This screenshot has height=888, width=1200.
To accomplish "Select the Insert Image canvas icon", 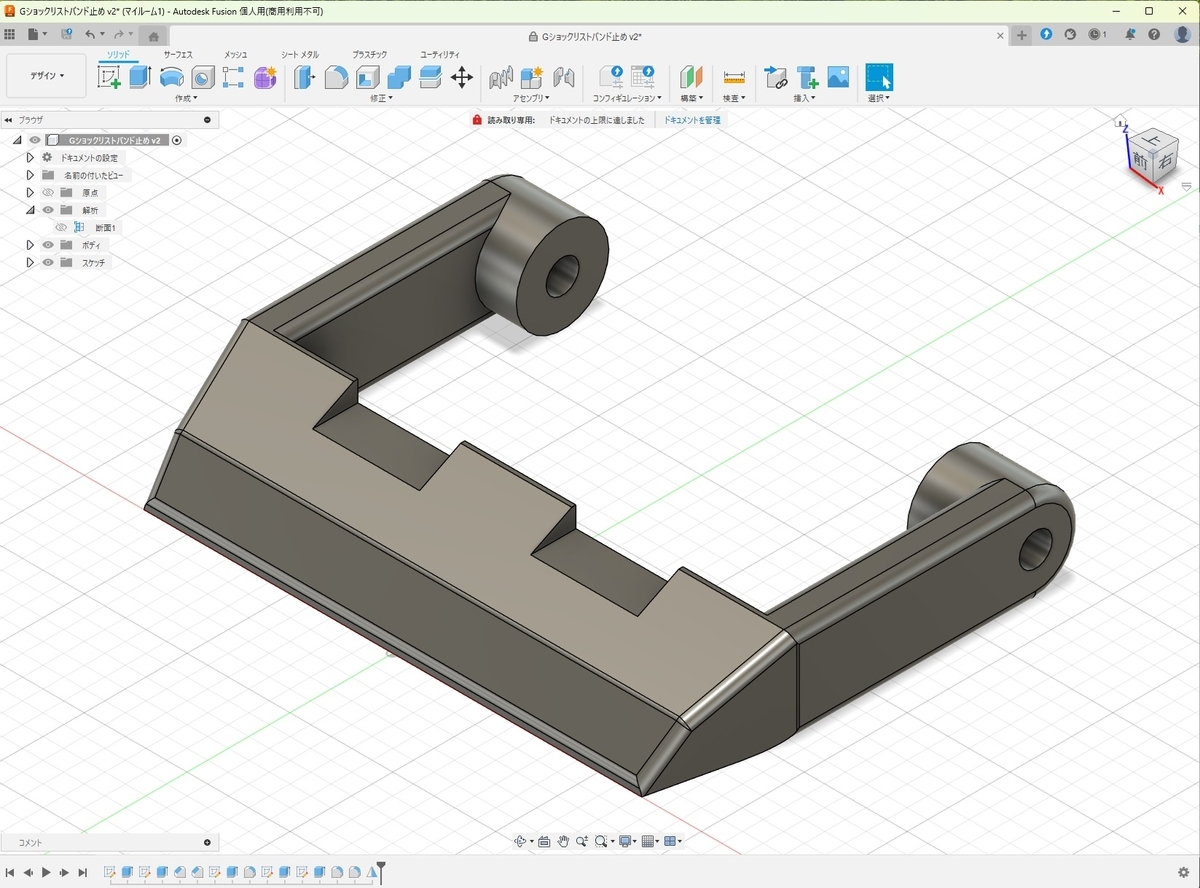I will click(838, 77).
